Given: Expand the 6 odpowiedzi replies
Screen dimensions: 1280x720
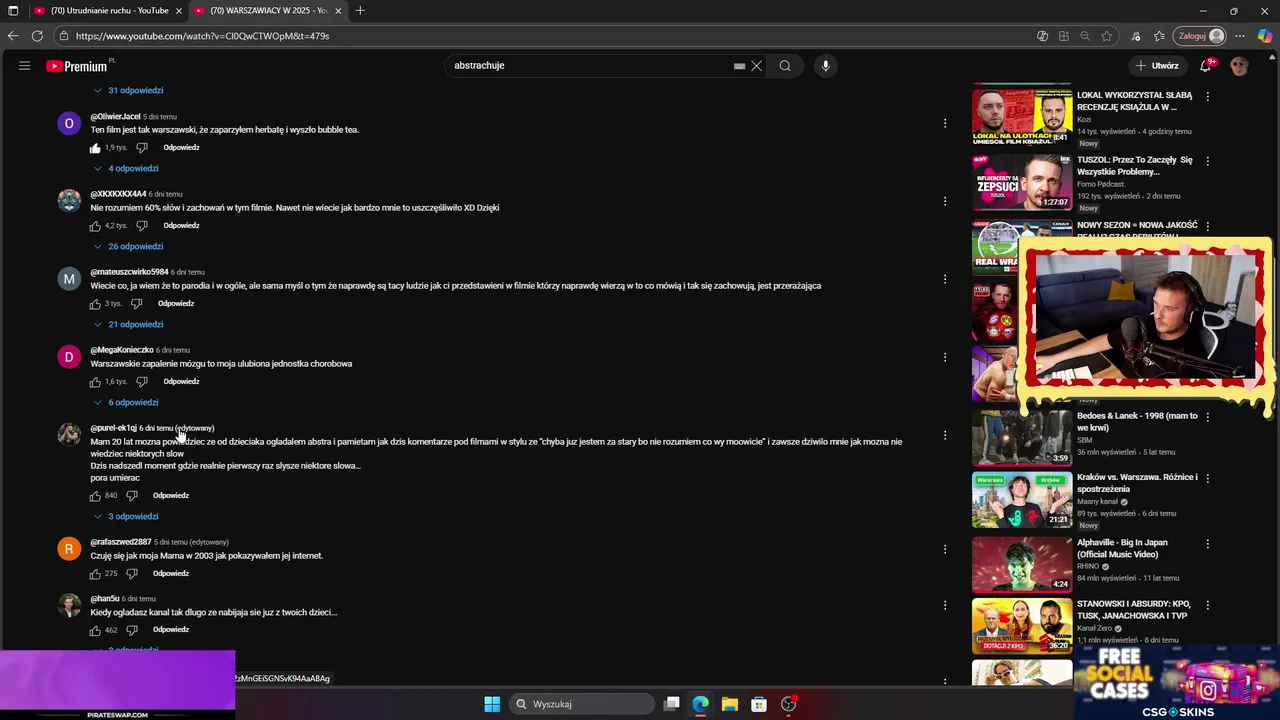Looking at the screenshot, I should tap(126, 402).
